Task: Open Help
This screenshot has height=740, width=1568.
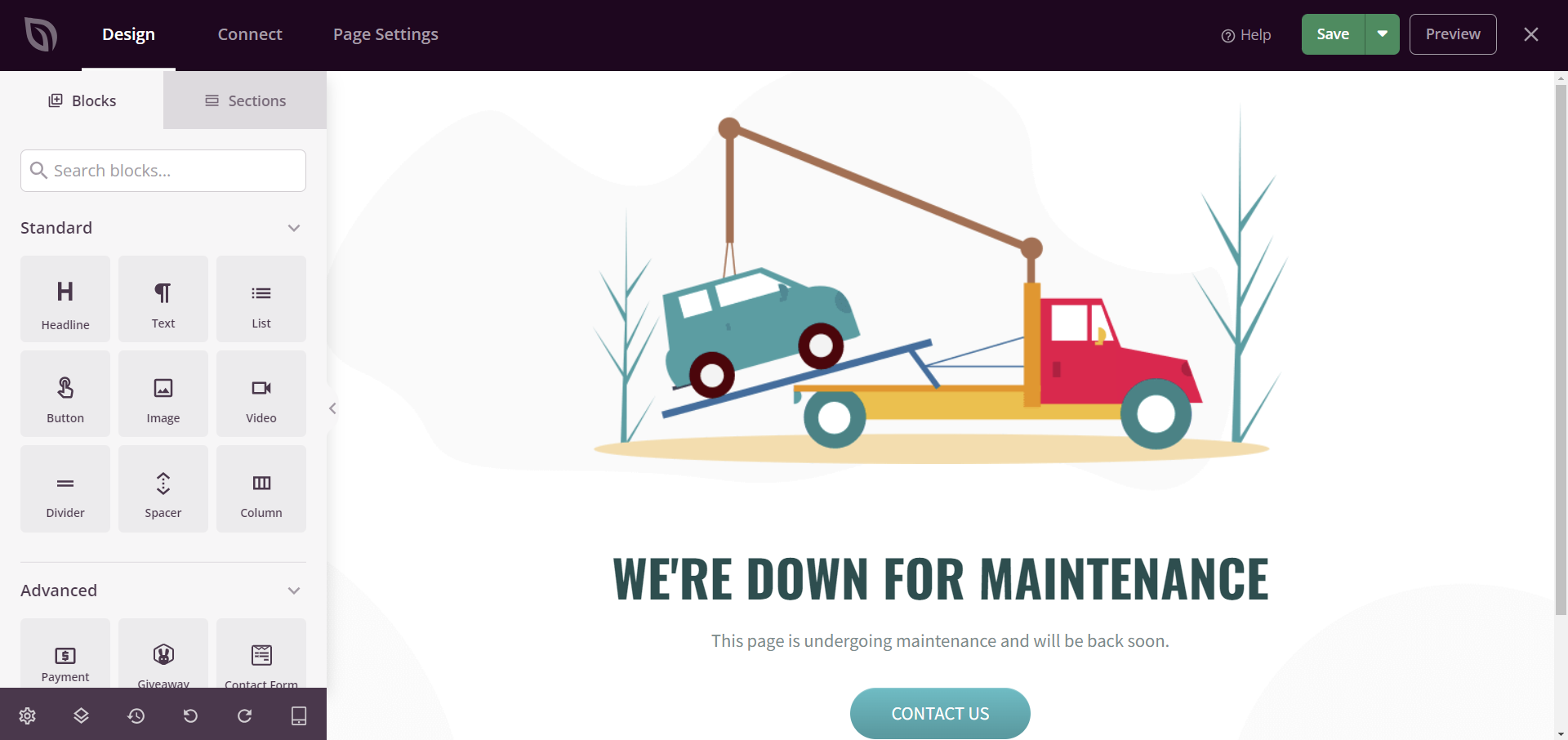Action: coord(1245,34)
